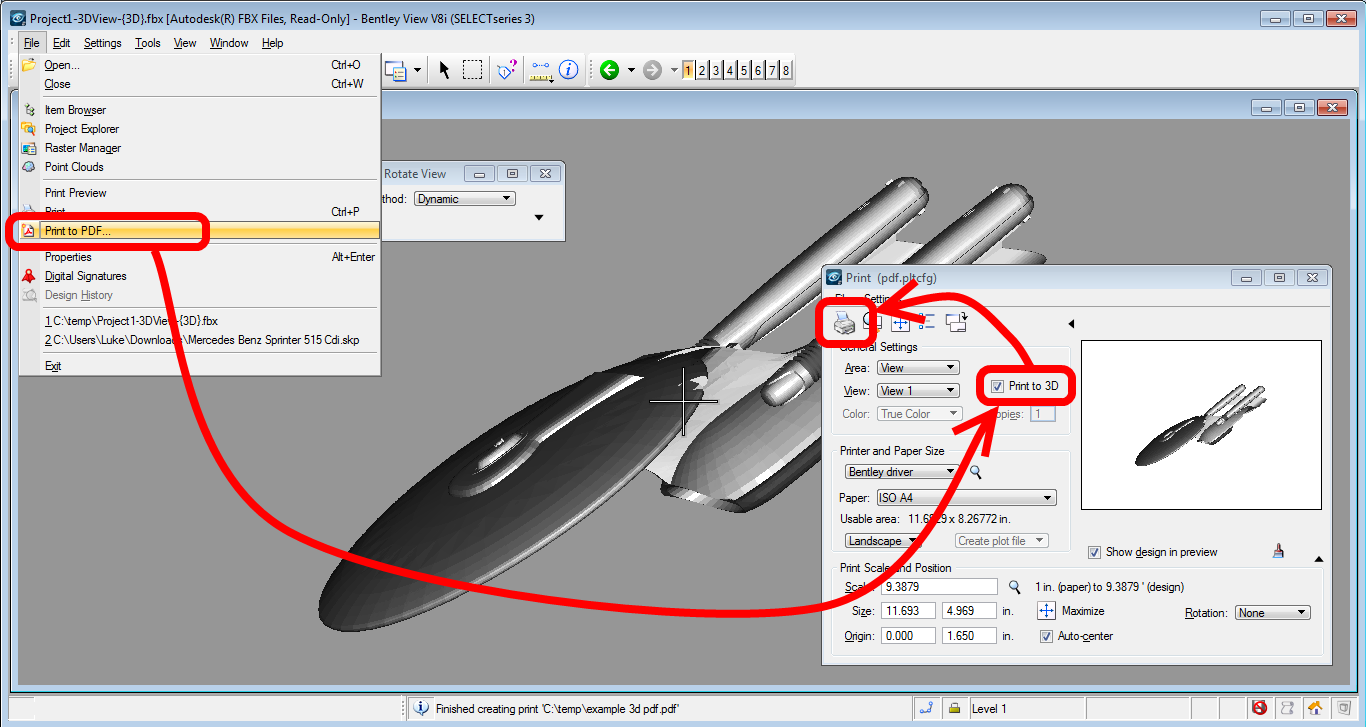The width and height of the screenshot is (1366, 727).
Task: Click the Size width field 11.693
Action: [908, 610]
